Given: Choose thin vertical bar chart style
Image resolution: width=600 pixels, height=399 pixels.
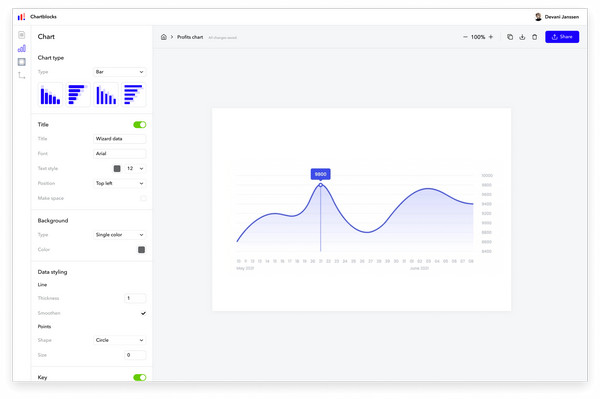Looking at the screenshot, I should pyautogui.click(x=106, y=94).
